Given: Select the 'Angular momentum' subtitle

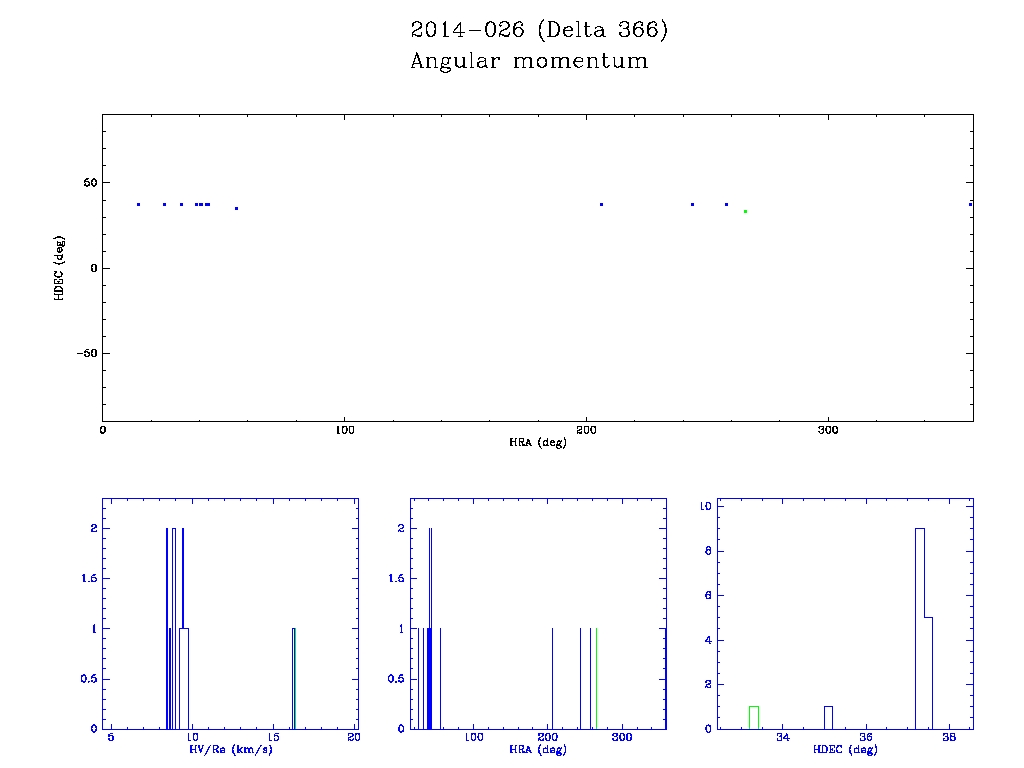Looking at the screenshot, I should (x=529, y=61).
